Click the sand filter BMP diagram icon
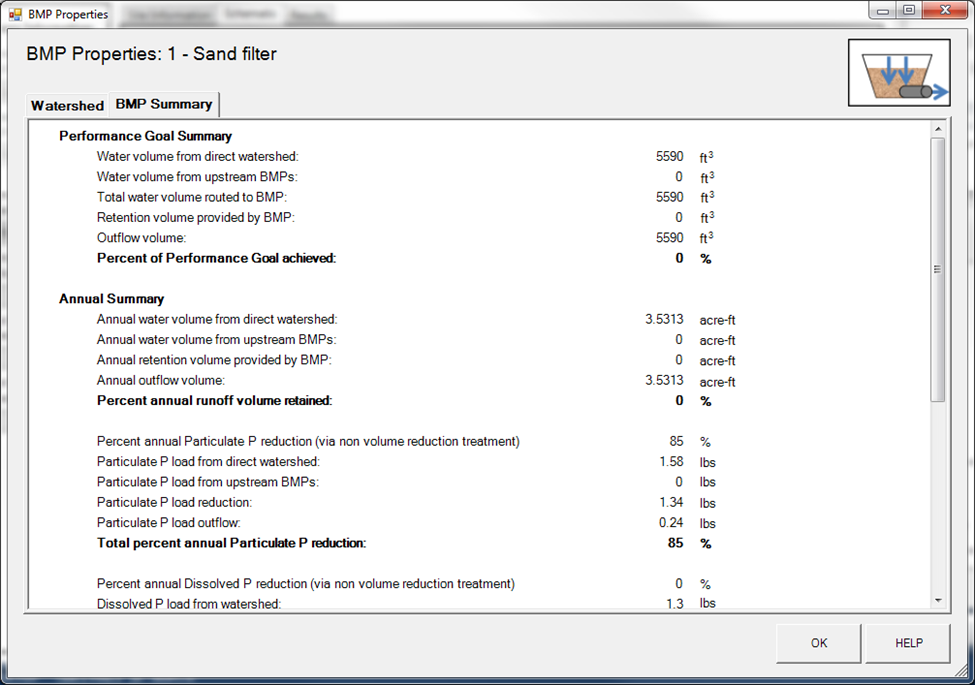This screenshot has height=685, width=975. 898,72
